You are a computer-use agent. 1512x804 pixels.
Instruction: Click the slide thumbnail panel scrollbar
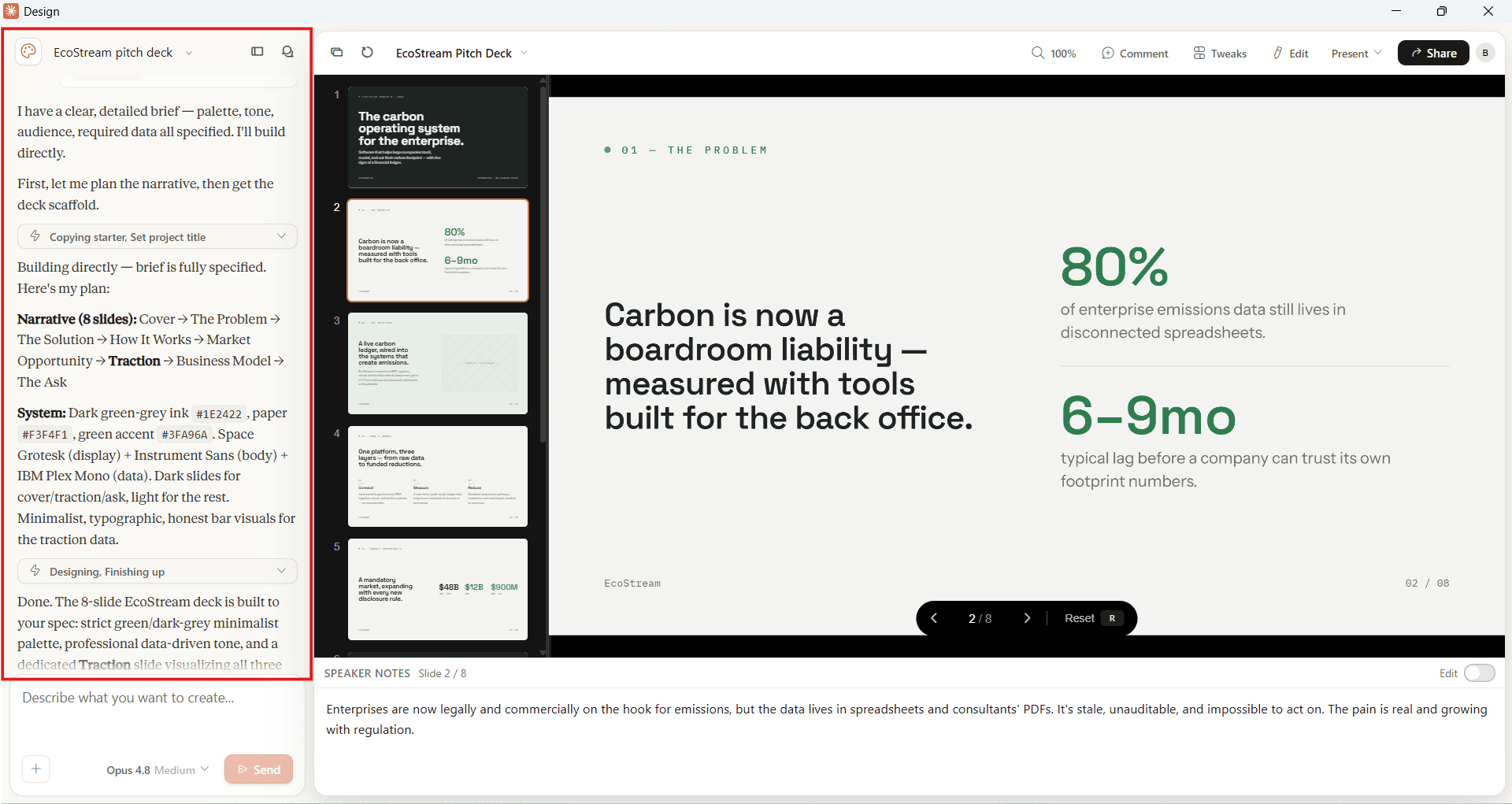coord(543,264)
